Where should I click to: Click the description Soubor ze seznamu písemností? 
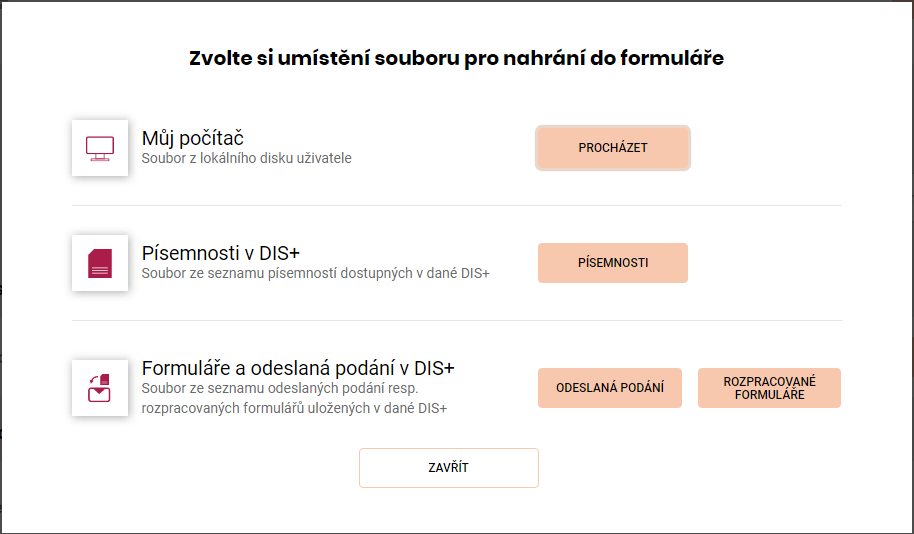click(315, 273)
